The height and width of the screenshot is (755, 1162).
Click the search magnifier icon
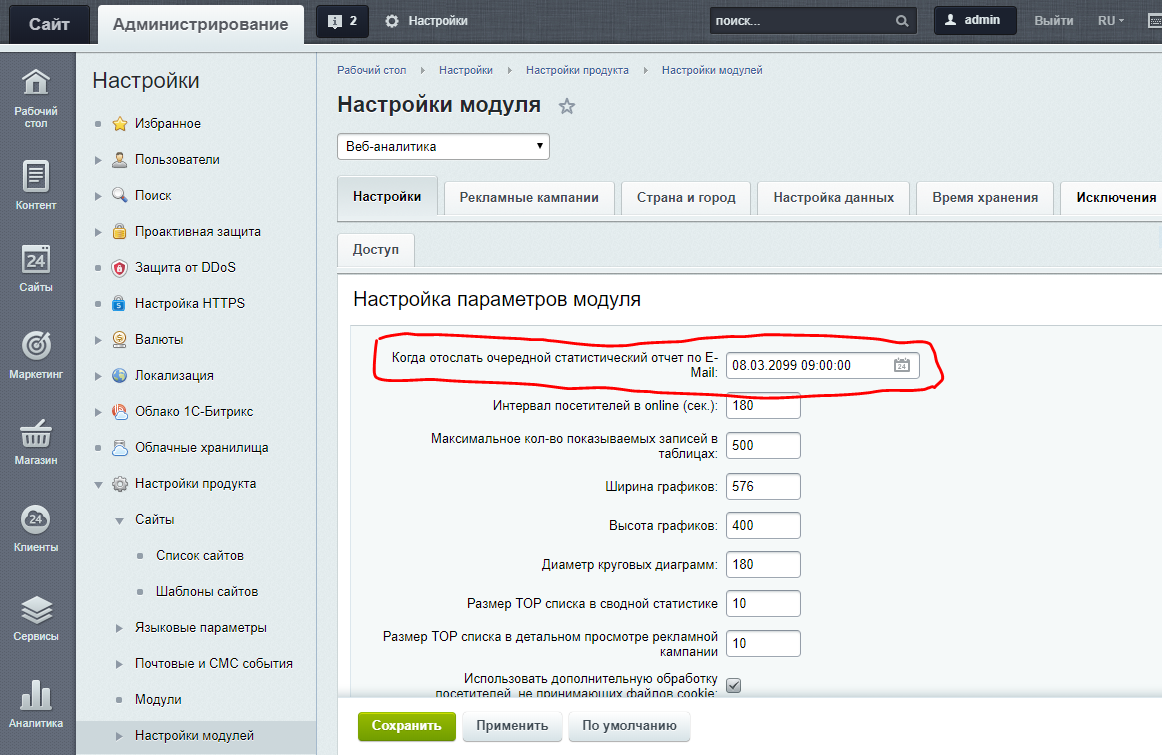point(902,21)
